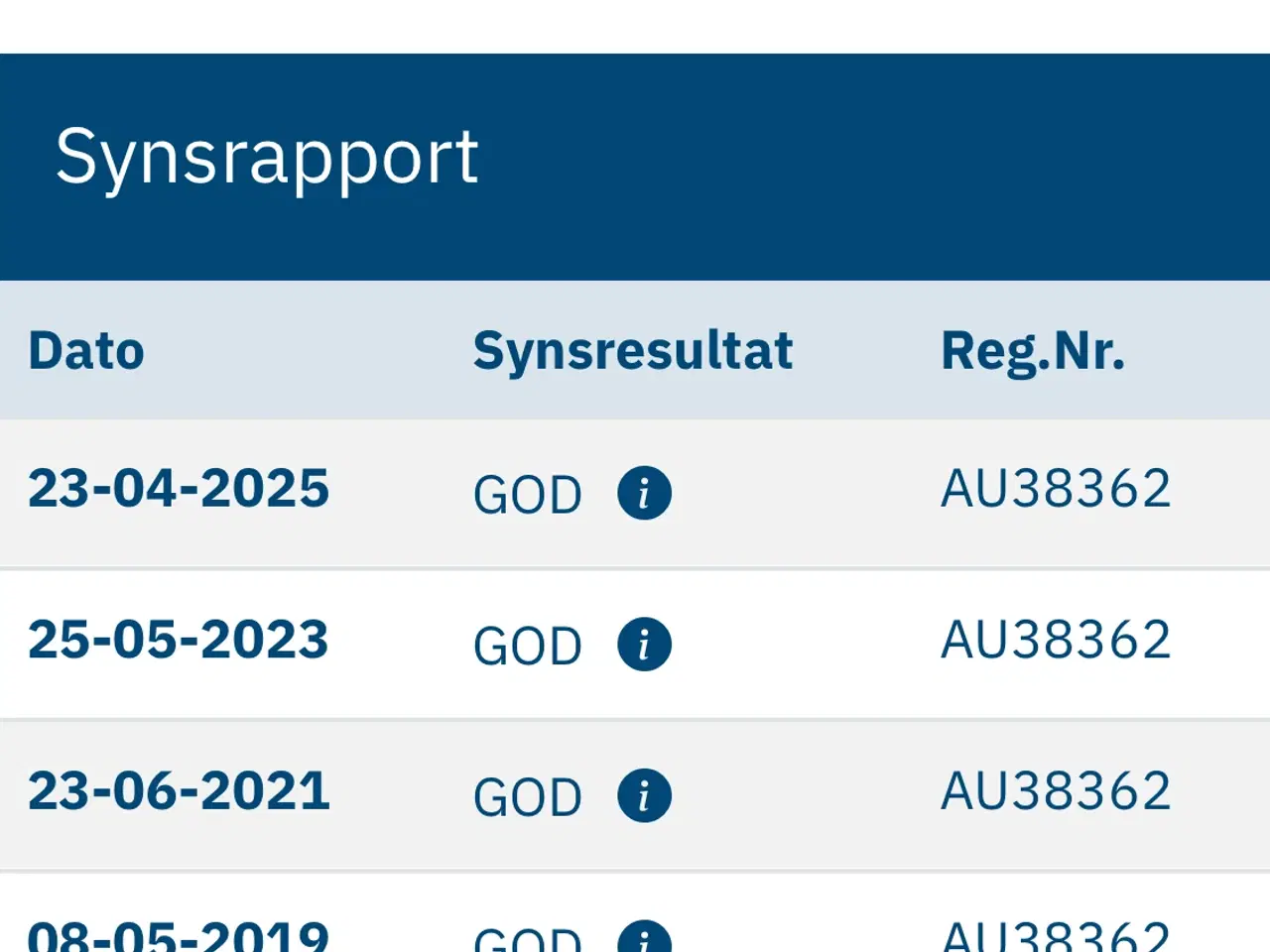The image size is (1270, 952).
Task: Open the 23-04-2025 date entry
Action: tap(179, 489)
